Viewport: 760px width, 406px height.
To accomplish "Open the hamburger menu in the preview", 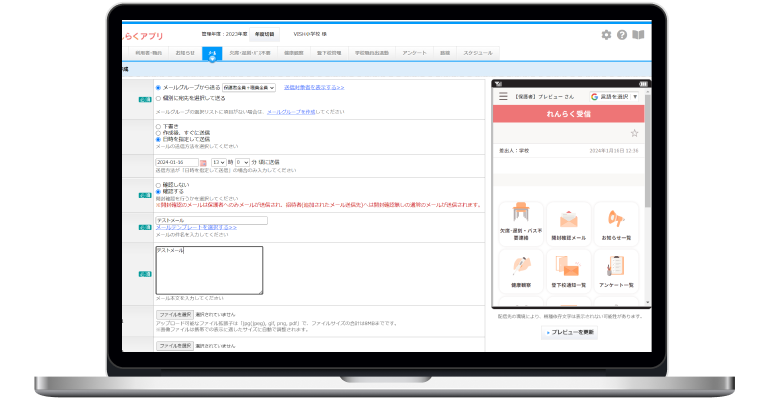I will [x=503, y=96].
